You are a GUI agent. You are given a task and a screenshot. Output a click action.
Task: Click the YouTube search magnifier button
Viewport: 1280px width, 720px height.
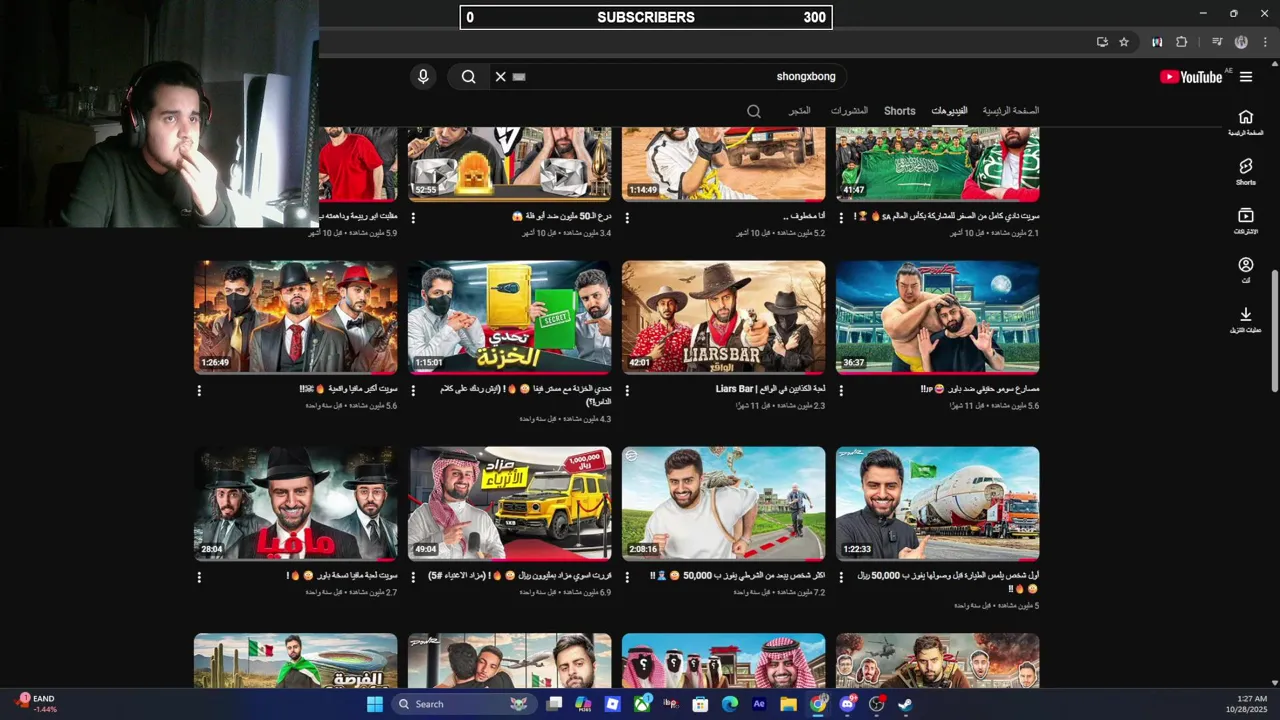468,77
